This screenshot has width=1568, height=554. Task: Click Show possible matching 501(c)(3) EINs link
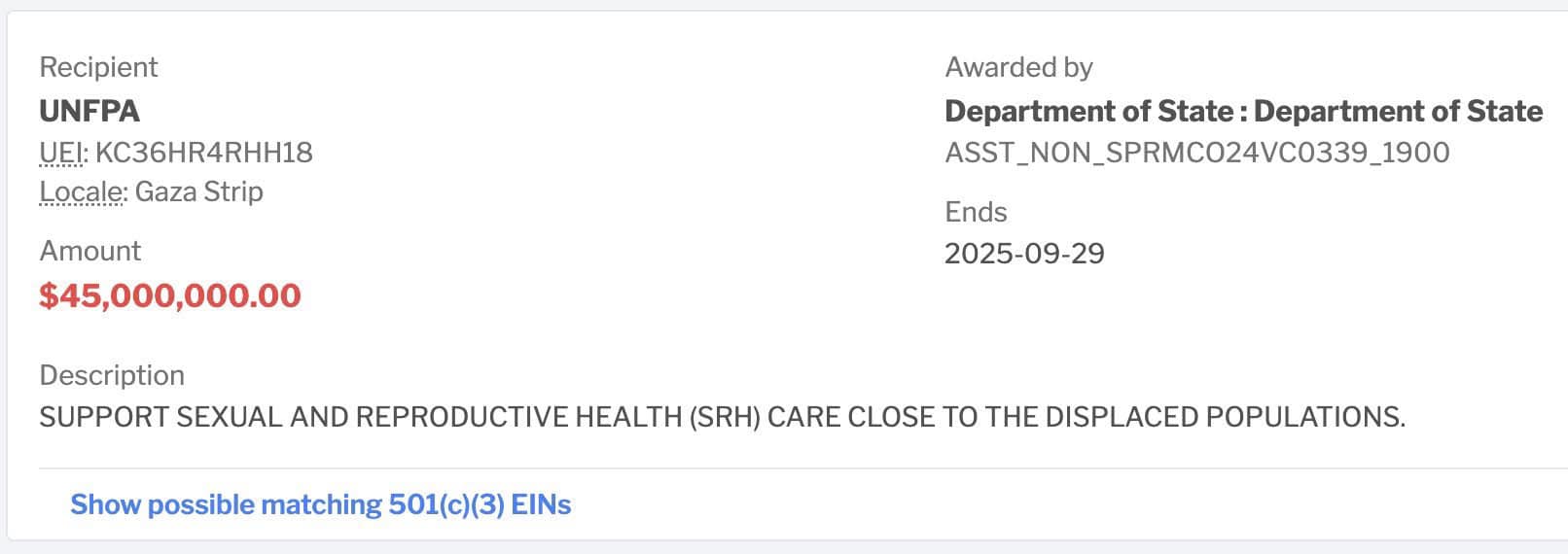320,504
